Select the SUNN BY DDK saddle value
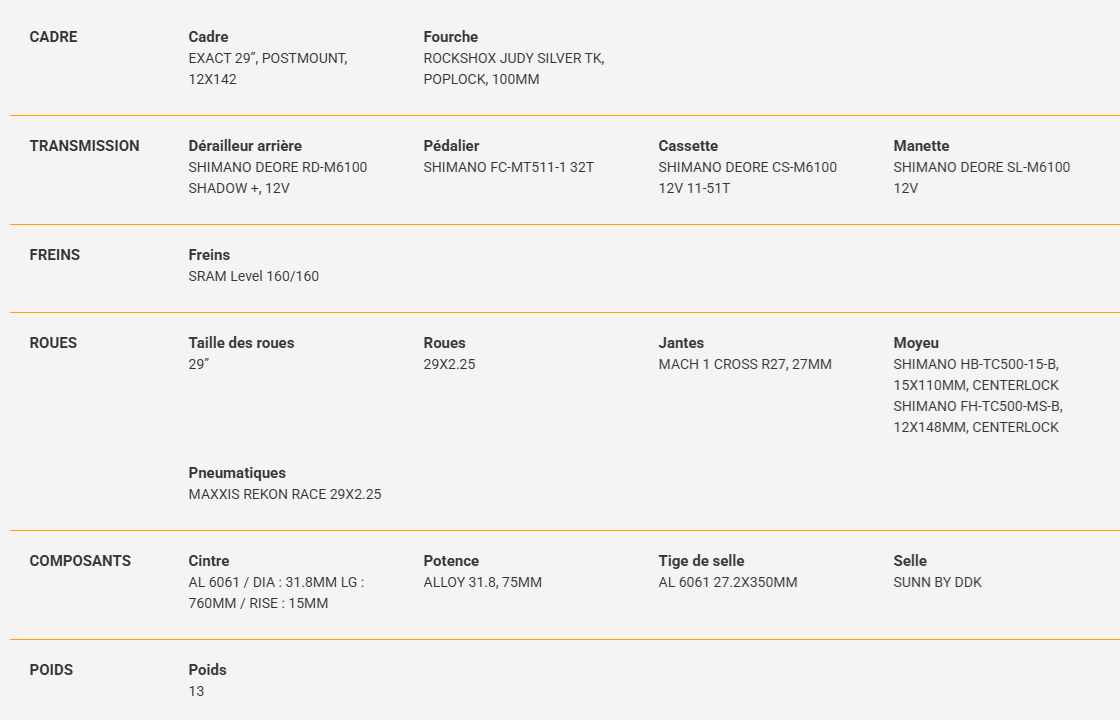1120x720 pixels. (x=937, y=582)
